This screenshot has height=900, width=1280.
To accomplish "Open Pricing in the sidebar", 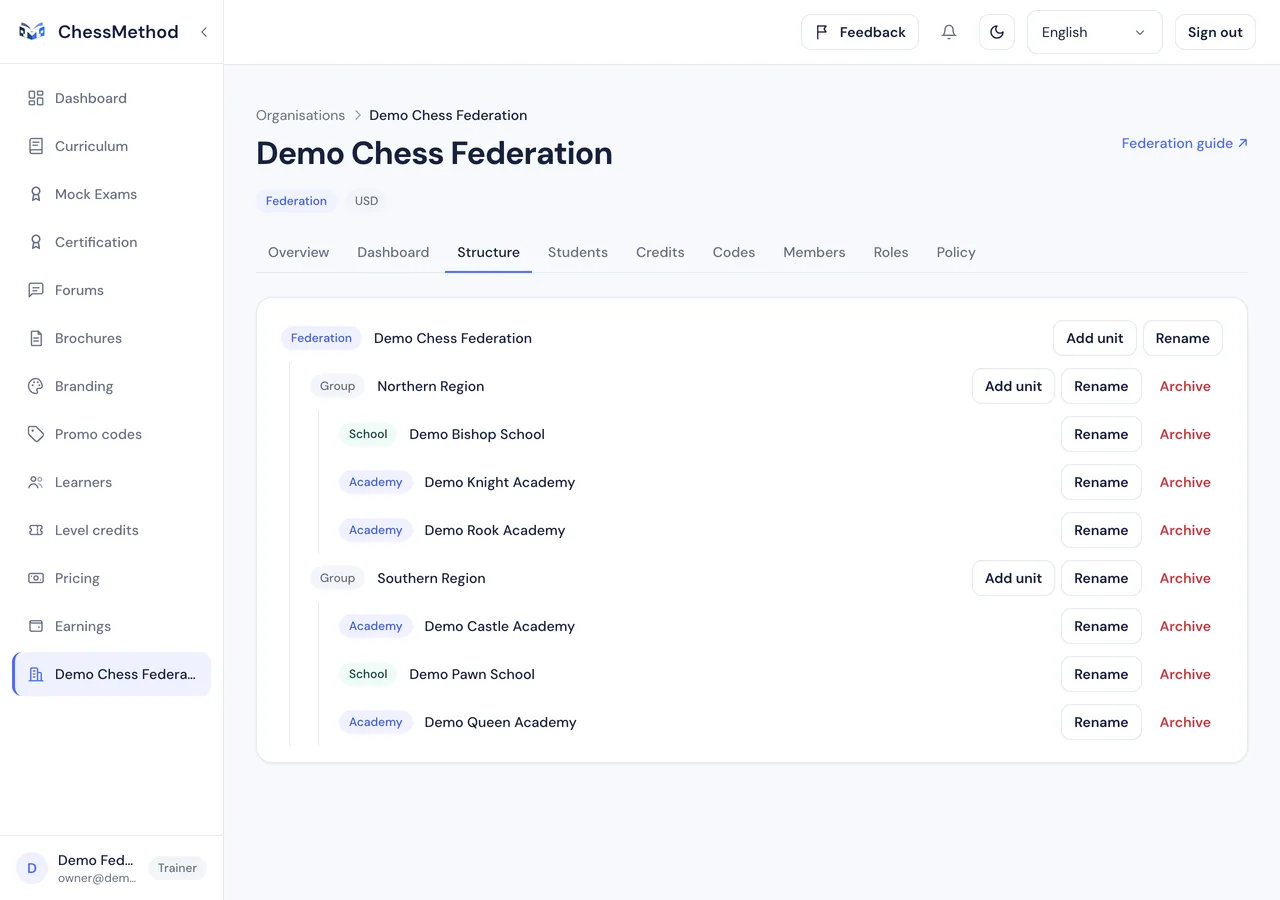I will pyautogui.click(x=111, y=578).
